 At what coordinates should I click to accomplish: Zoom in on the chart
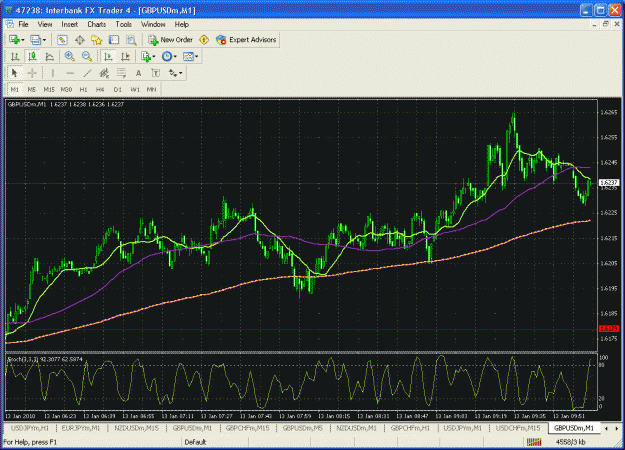(70, 57)
